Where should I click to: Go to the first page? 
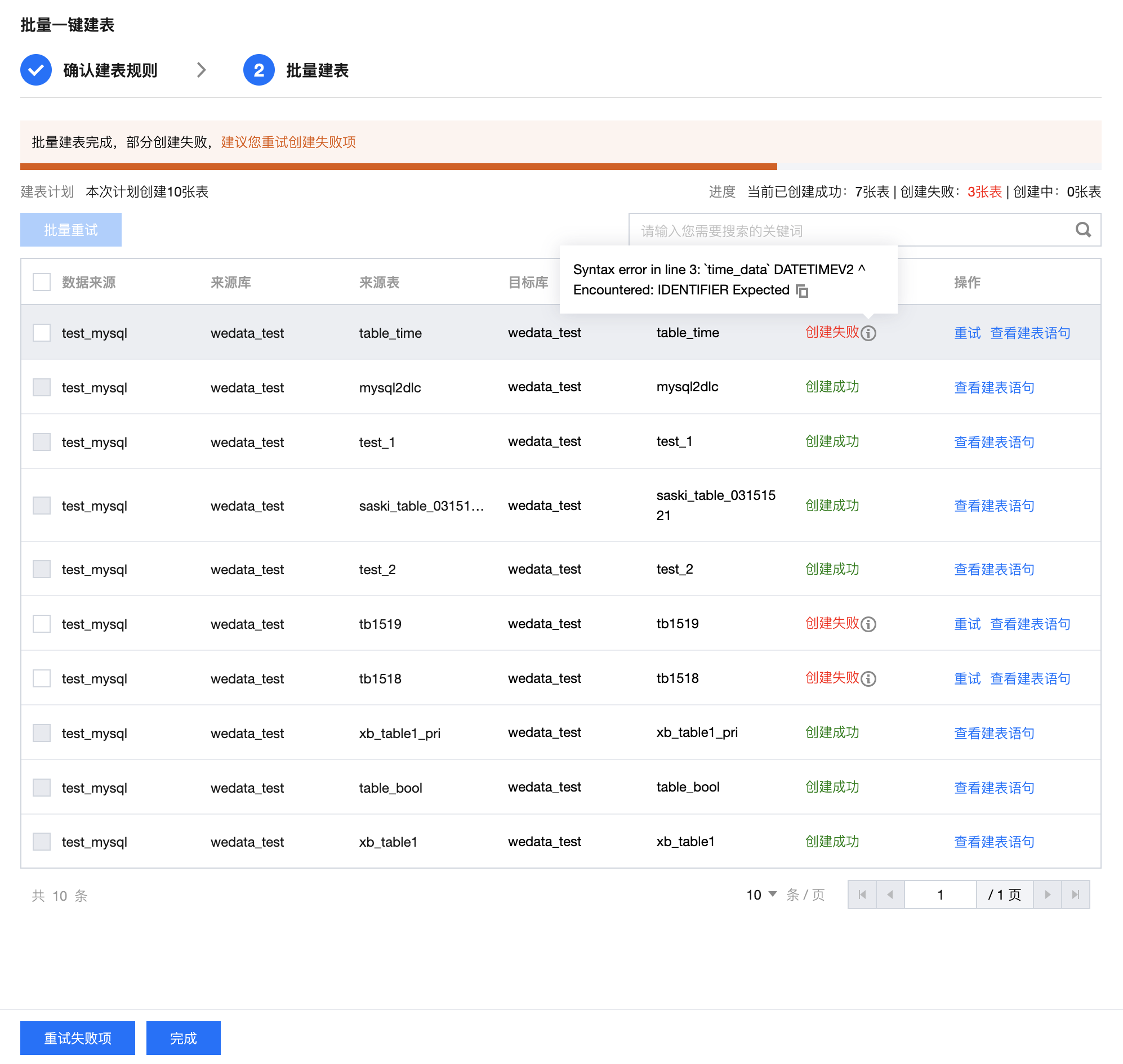pyautogui.click(x=862, y=895)
